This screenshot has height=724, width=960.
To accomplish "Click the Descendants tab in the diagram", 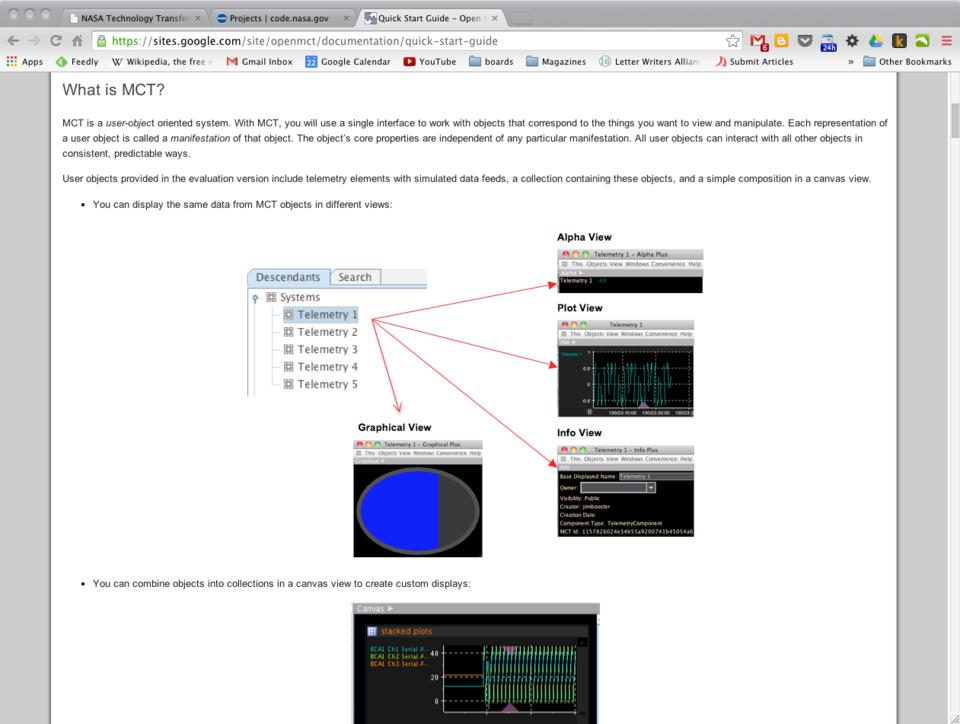I will (x=288, y=277).
